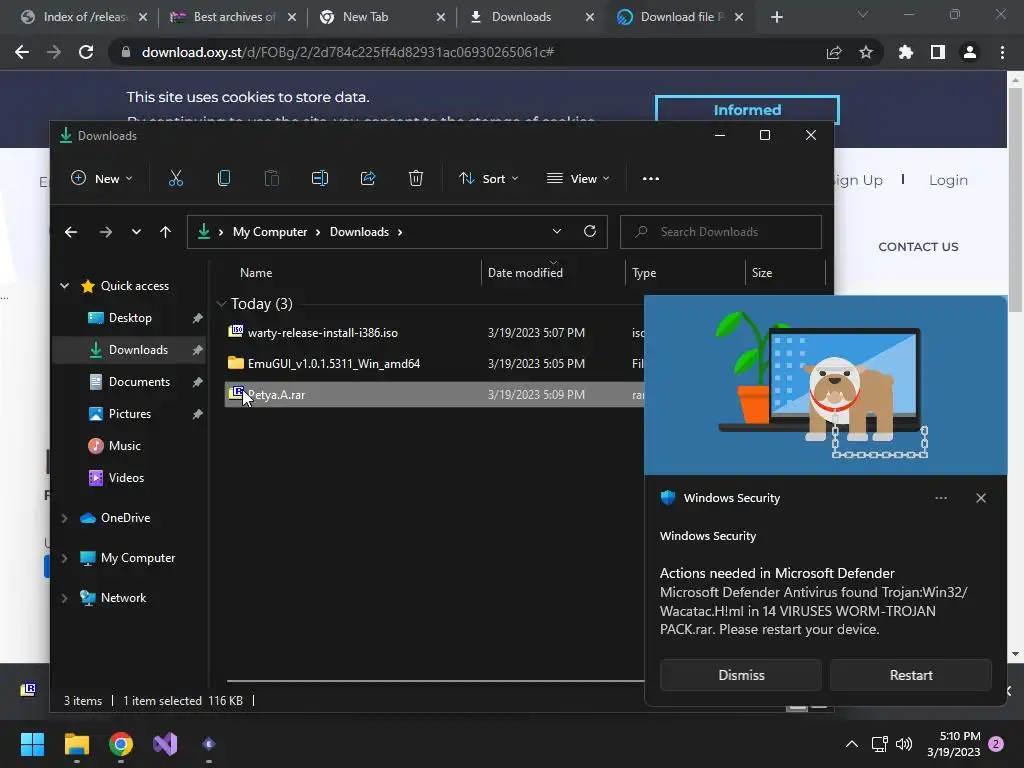Go up one folder level in Explorer

165,232
